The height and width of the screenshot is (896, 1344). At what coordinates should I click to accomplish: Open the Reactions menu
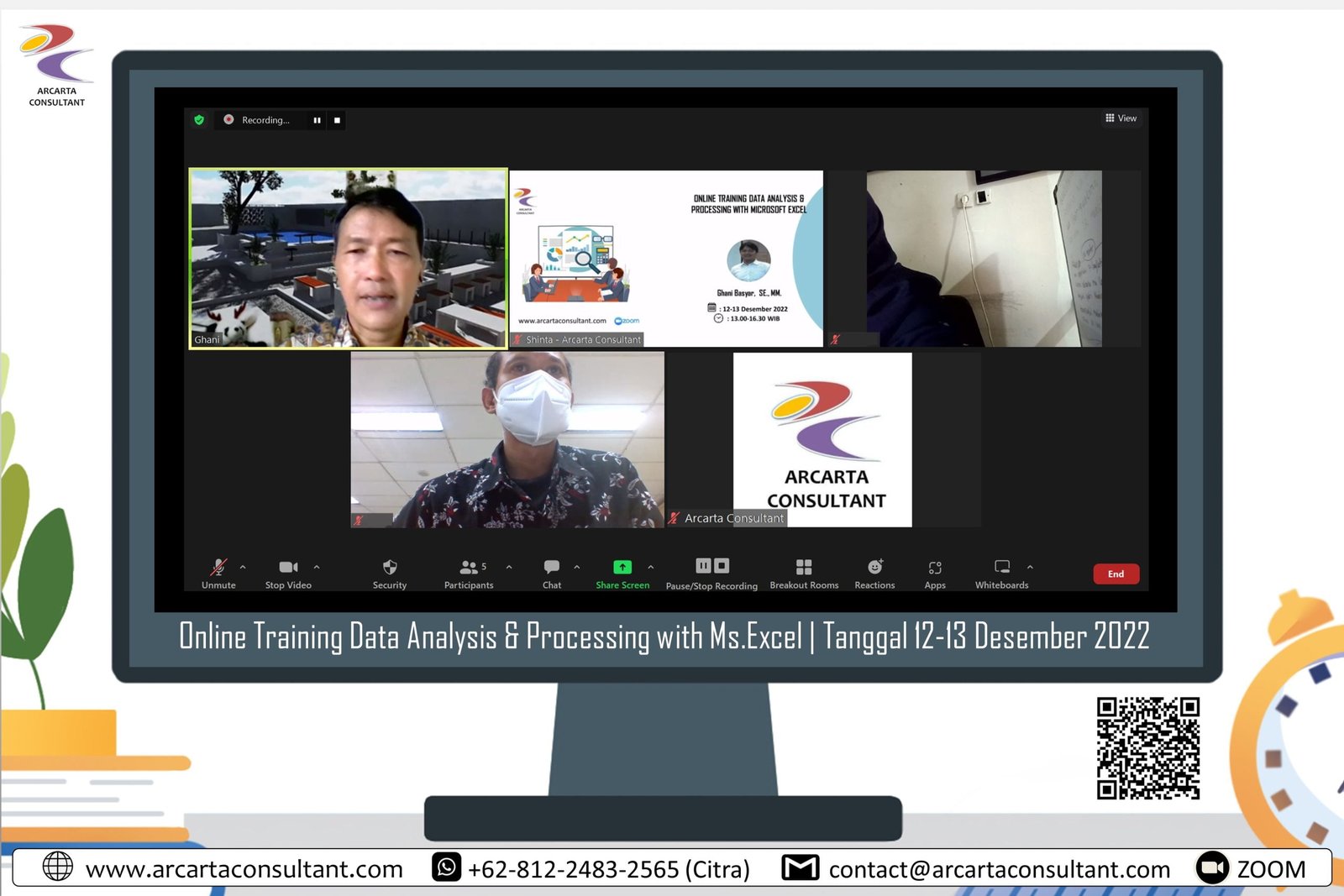pos(874,573)
